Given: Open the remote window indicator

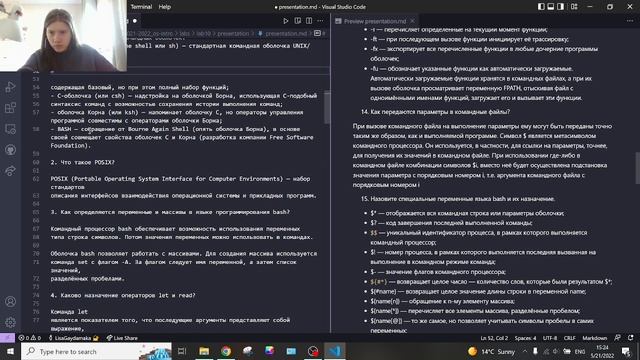Looking at the screenshot, I should point(7,338).
